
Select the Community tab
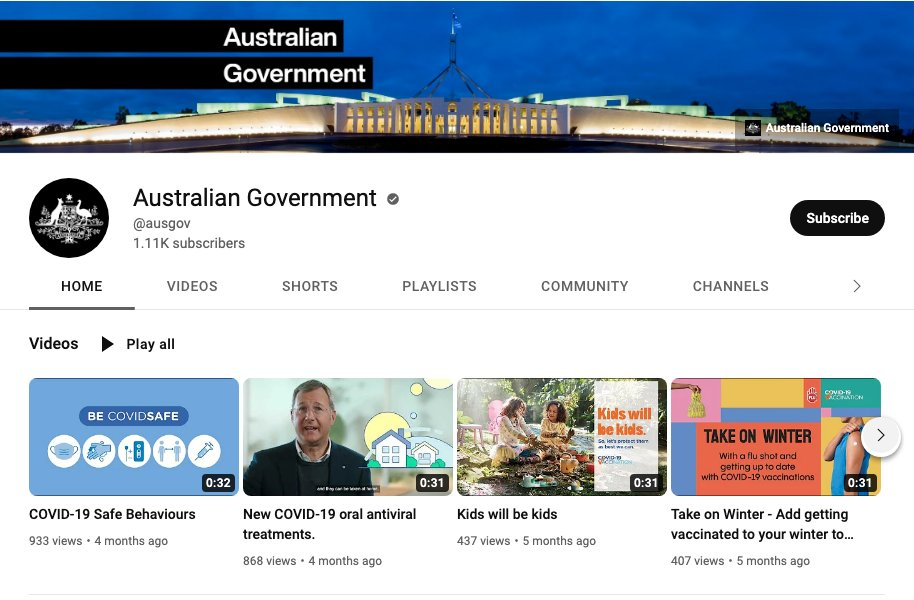(585, 286)
